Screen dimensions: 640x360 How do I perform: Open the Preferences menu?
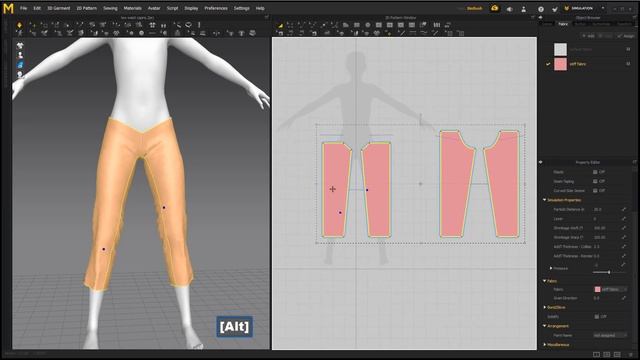click(216, 8)
